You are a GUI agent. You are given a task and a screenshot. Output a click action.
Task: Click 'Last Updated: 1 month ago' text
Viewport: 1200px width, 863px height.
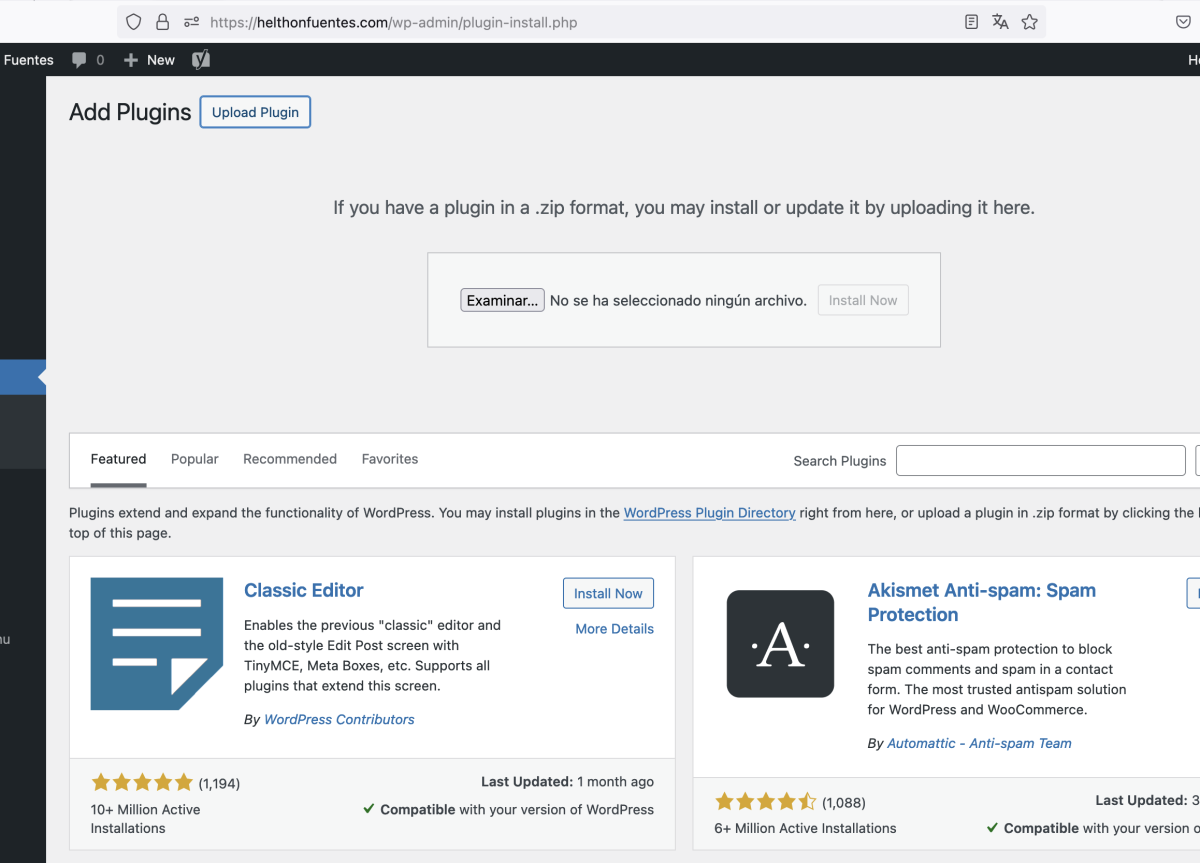567,782
